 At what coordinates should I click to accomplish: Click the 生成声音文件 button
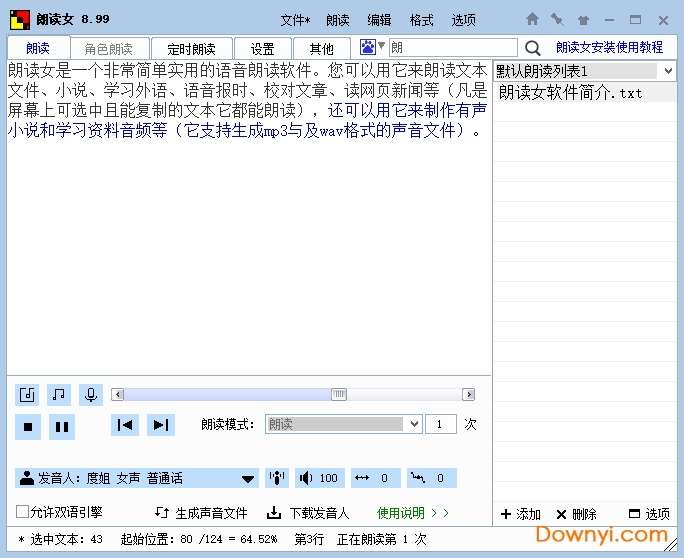point(201,513)
